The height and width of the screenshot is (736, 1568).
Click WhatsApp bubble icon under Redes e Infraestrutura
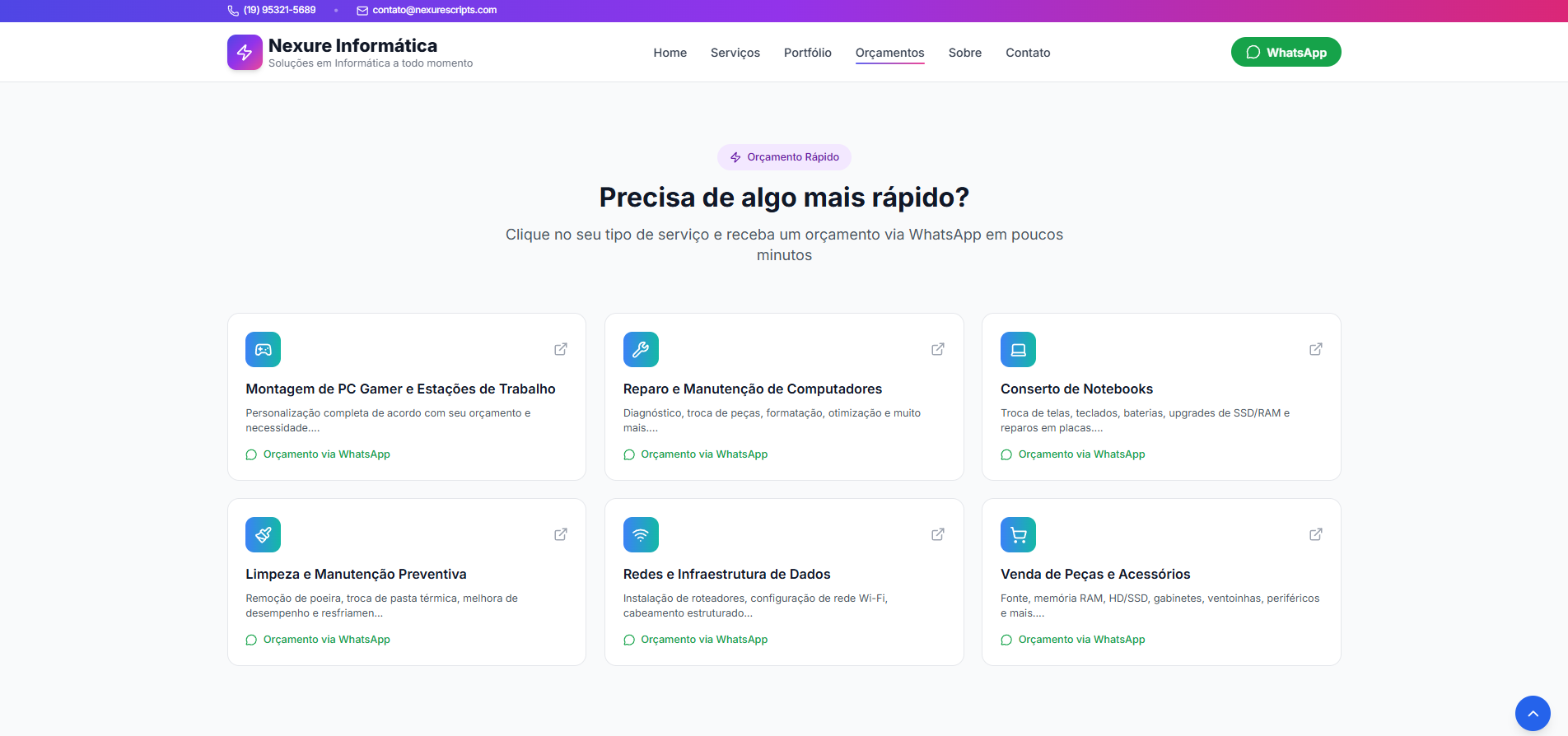tap(629, 640)
